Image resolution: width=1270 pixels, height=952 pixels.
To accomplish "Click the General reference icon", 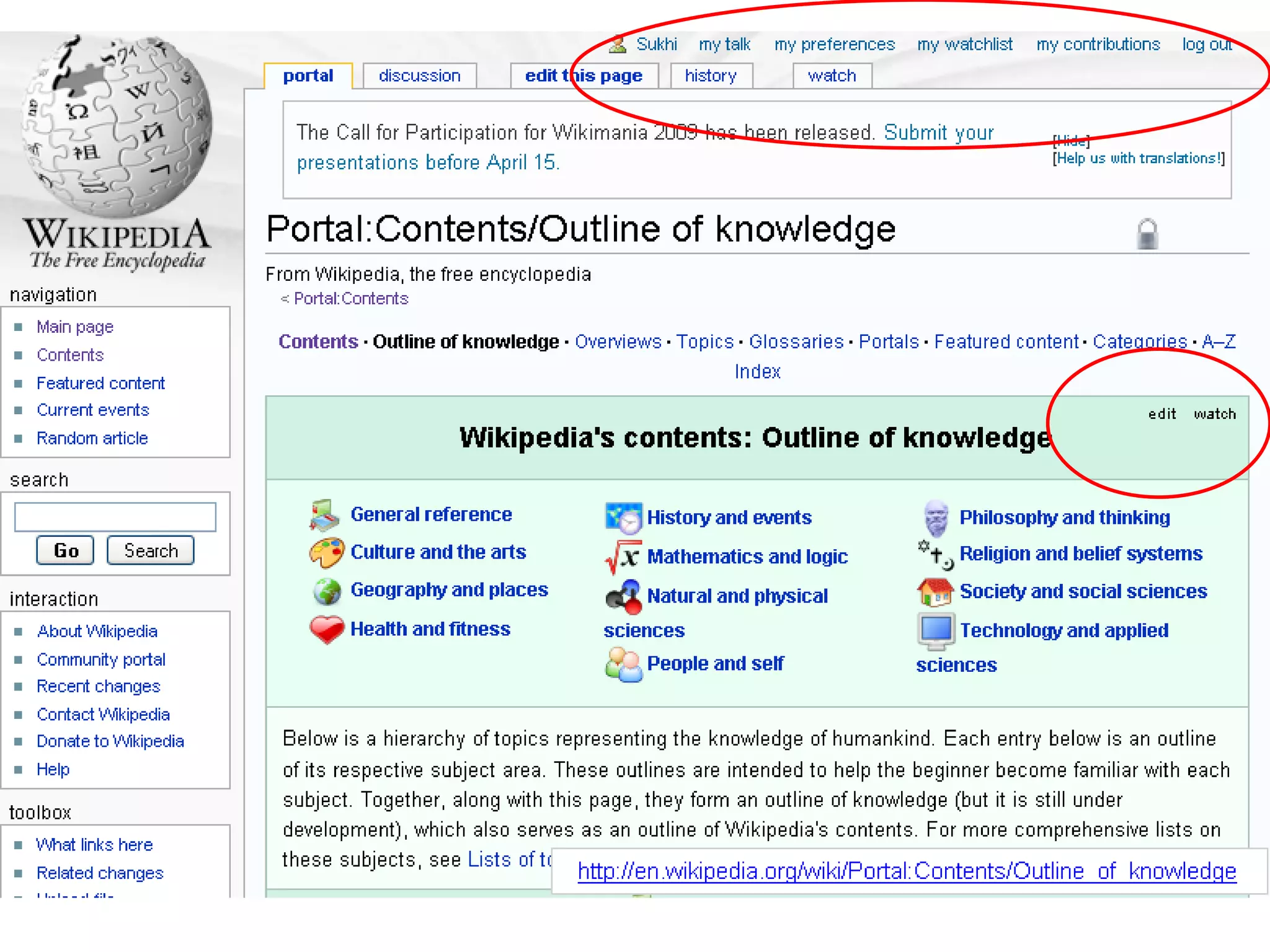I will [324, 516].
